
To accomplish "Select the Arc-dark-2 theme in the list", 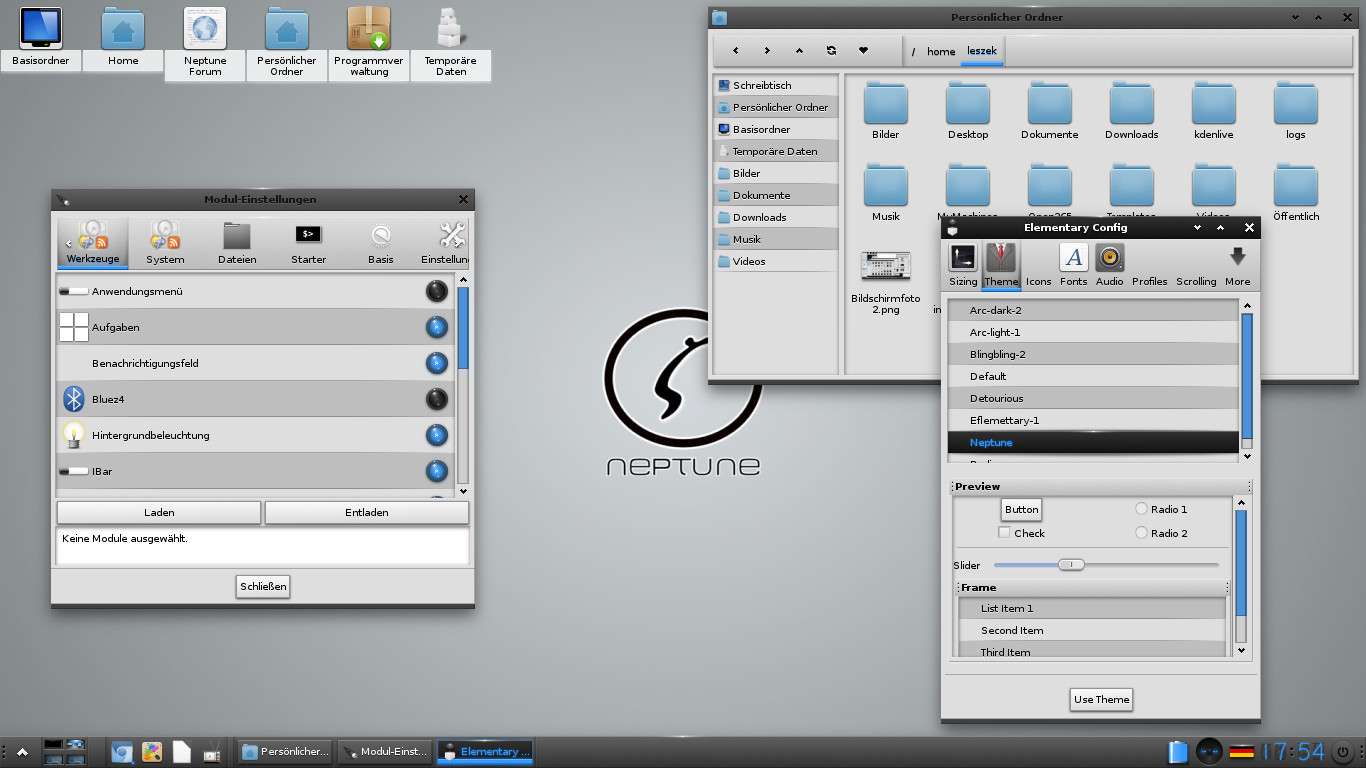I will (1093, 310).
